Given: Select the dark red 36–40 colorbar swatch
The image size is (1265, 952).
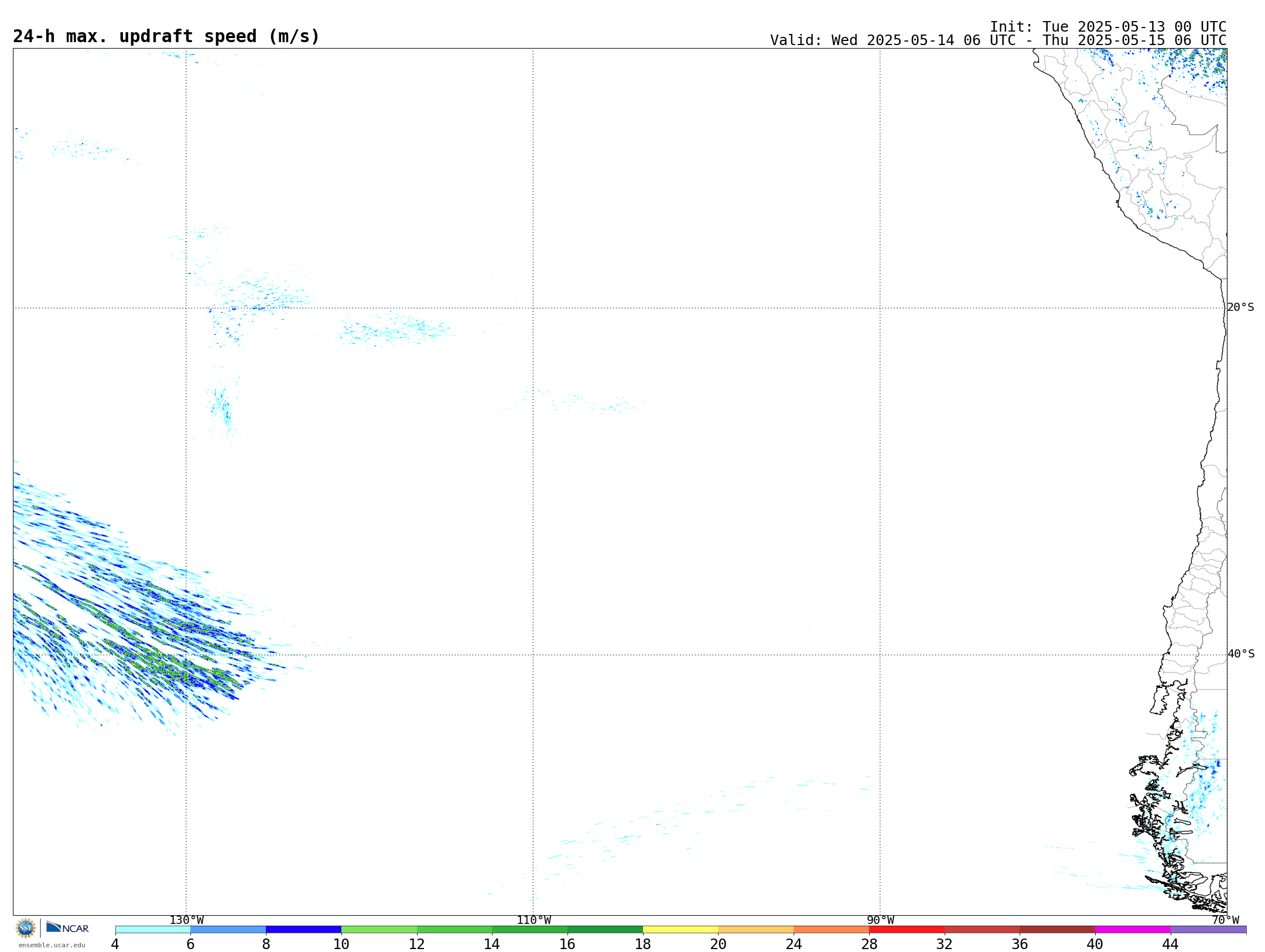Looking at the screenshot, I should pos(1058,930).
